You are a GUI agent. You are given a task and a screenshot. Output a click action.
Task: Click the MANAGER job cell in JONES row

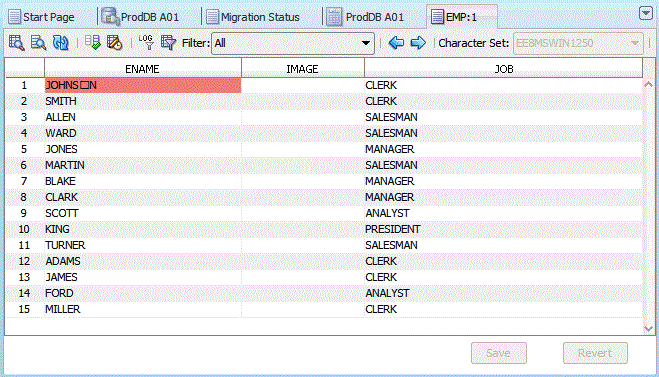[x=503, y=149]
